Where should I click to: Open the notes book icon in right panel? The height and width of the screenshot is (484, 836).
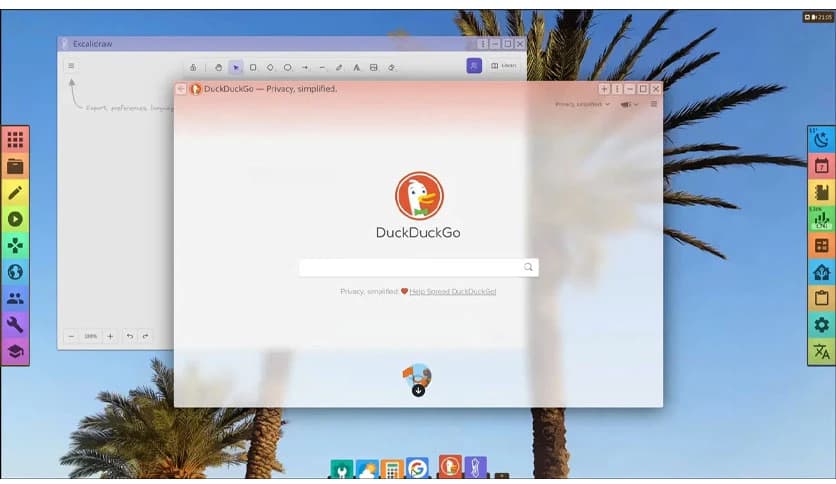click(x=822, y=192)
